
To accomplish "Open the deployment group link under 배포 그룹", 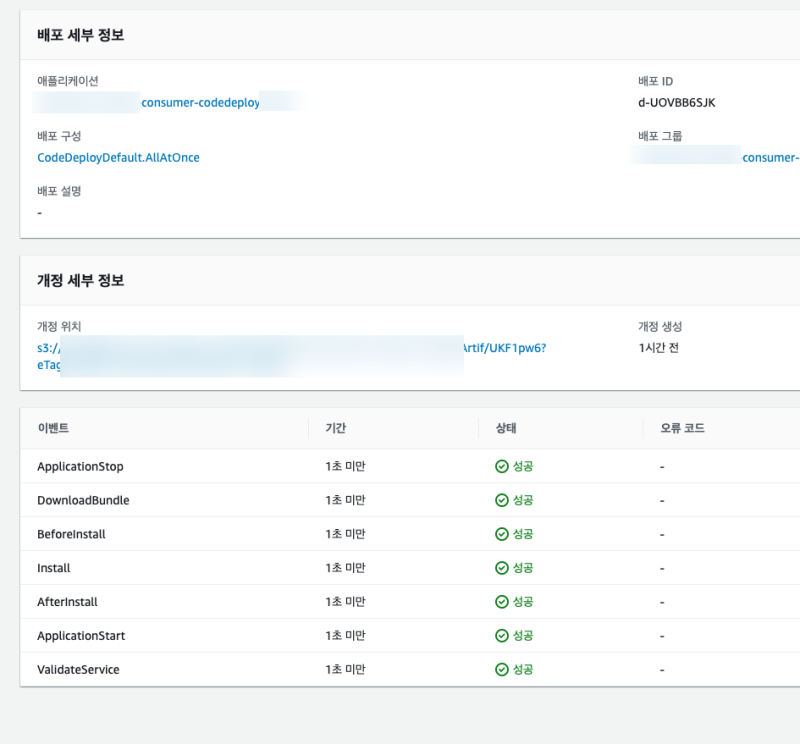I will (770, 157).
